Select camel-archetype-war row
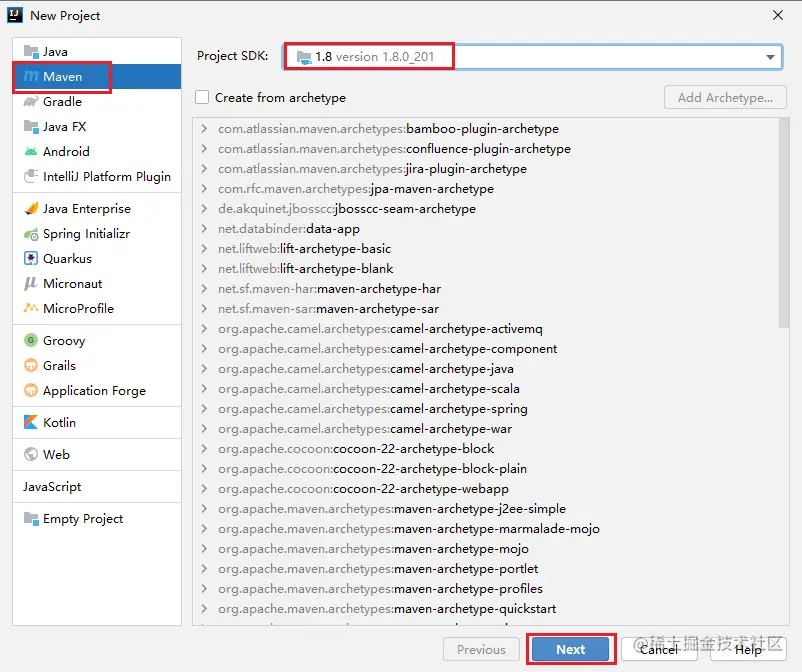The image size is (802, 672). pyautogui.click(x=485, y=428)
